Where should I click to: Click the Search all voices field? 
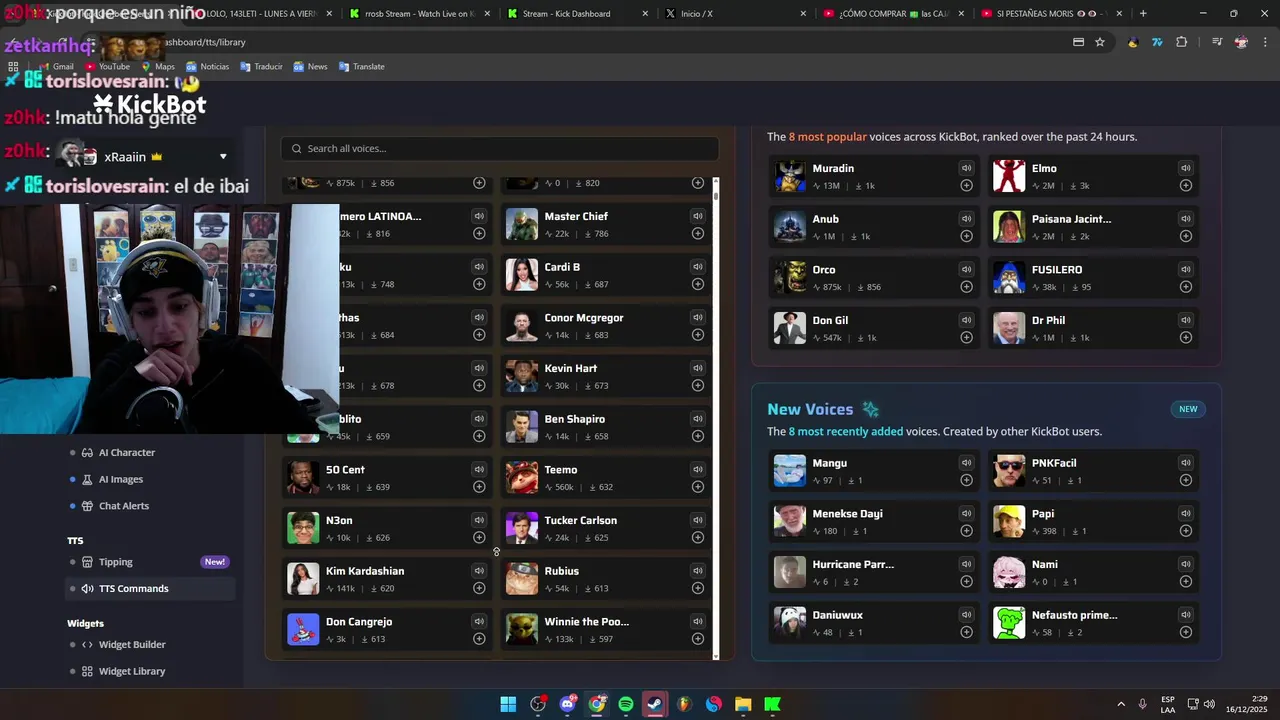(500, 148)
